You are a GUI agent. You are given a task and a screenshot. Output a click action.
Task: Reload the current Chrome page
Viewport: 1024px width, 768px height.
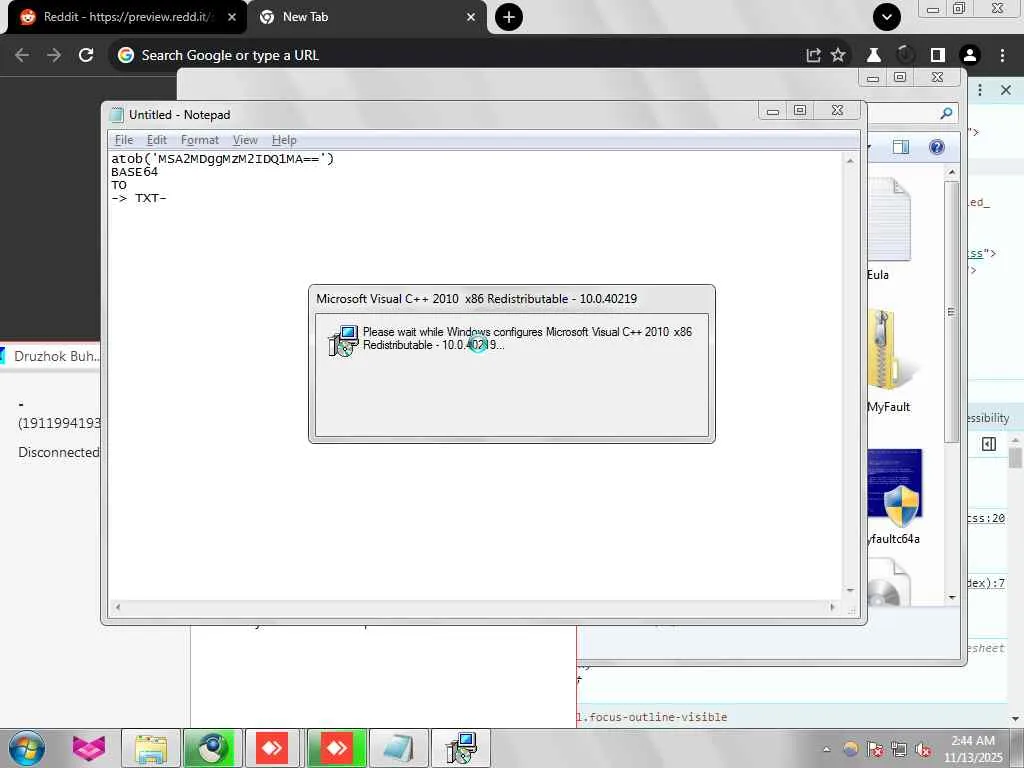coord(86,55)
